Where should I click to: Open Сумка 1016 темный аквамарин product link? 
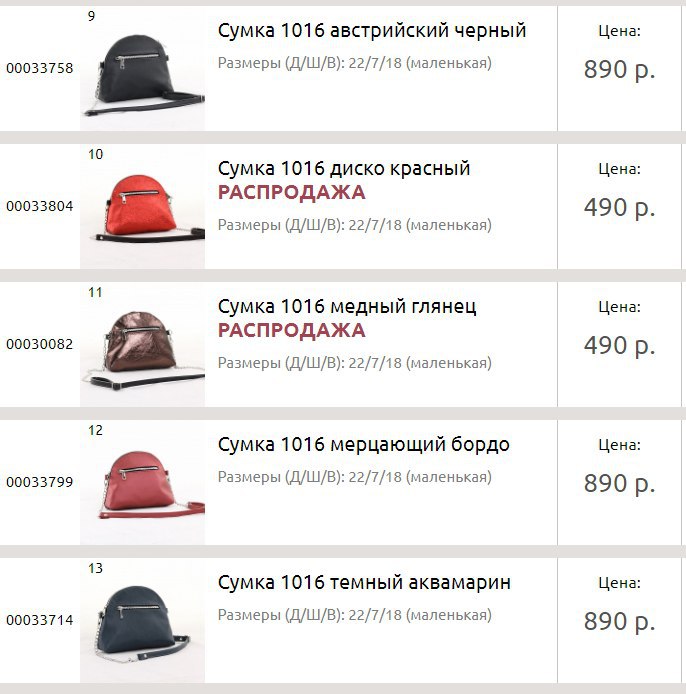point(364,583)
